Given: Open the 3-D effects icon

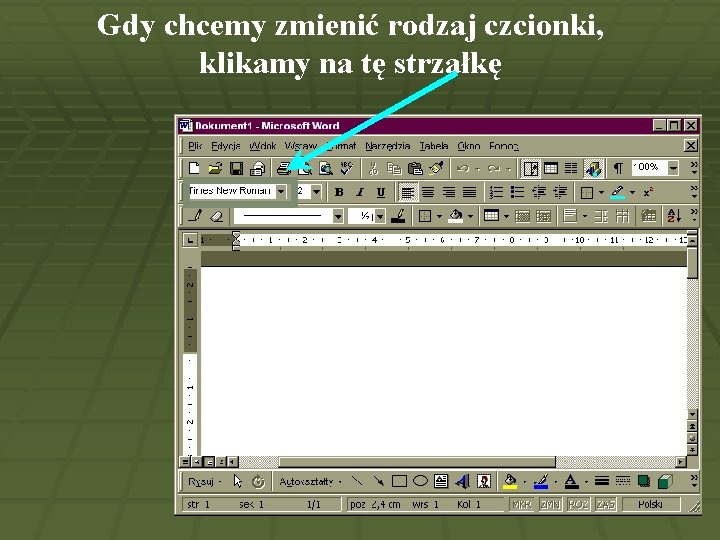Looking at the screenshot, I should point(665,481).
